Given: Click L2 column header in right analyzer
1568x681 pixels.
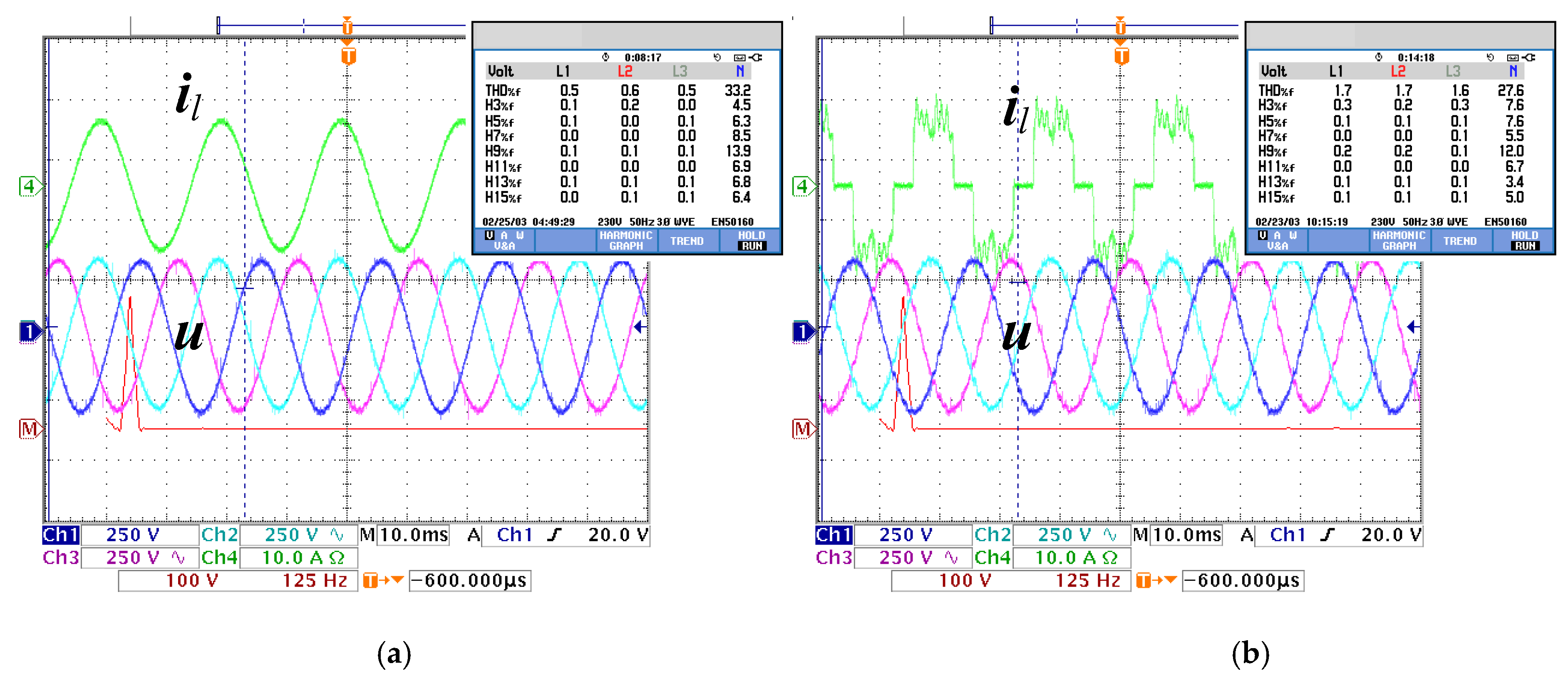Looking at the screenshot, I should 1397,72.
